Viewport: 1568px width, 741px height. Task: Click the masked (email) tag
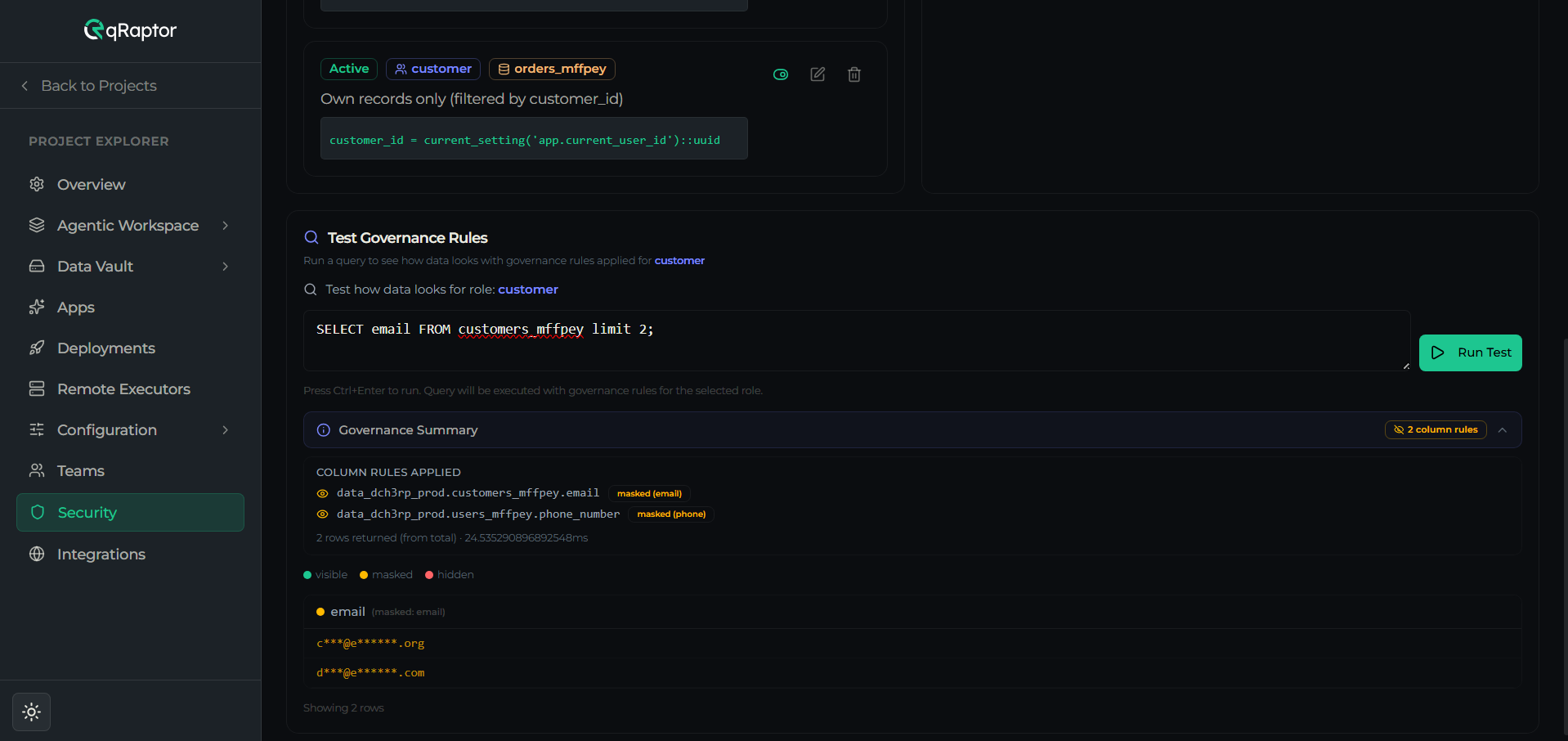pos(649,493)
